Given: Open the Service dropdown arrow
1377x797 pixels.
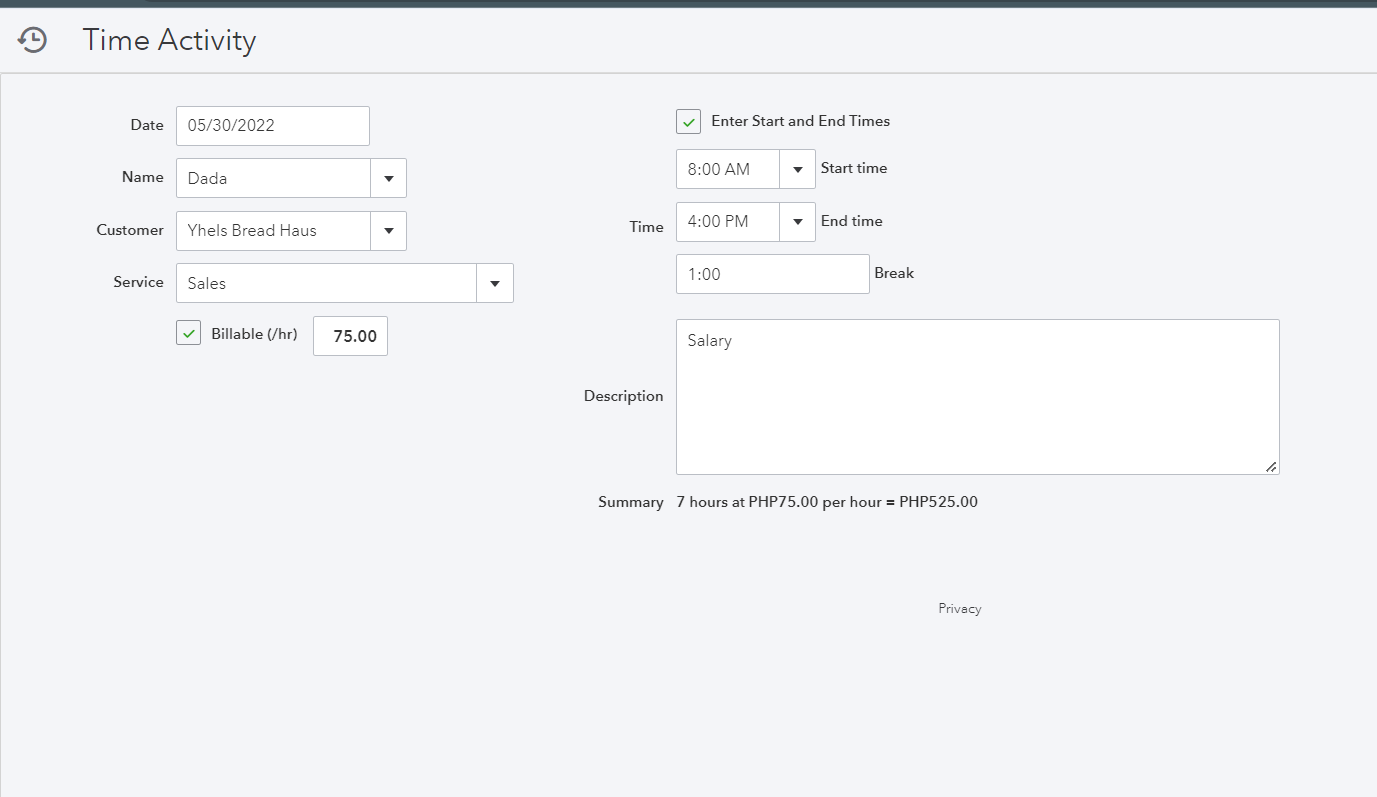Looking at the screenshot, I should pyautogui.click(x=495, y=284).
